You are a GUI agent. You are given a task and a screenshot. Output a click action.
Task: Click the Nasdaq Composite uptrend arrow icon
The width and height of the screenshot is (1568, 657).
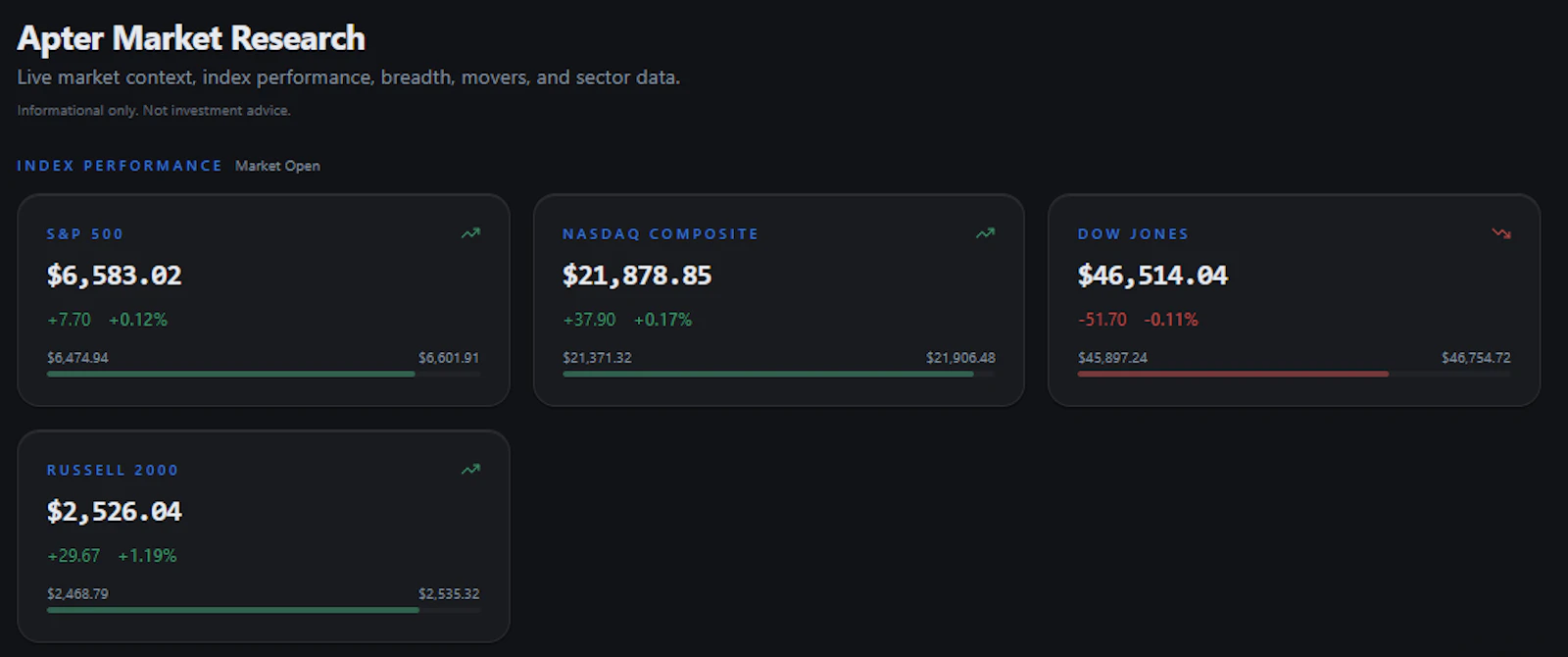985,233
